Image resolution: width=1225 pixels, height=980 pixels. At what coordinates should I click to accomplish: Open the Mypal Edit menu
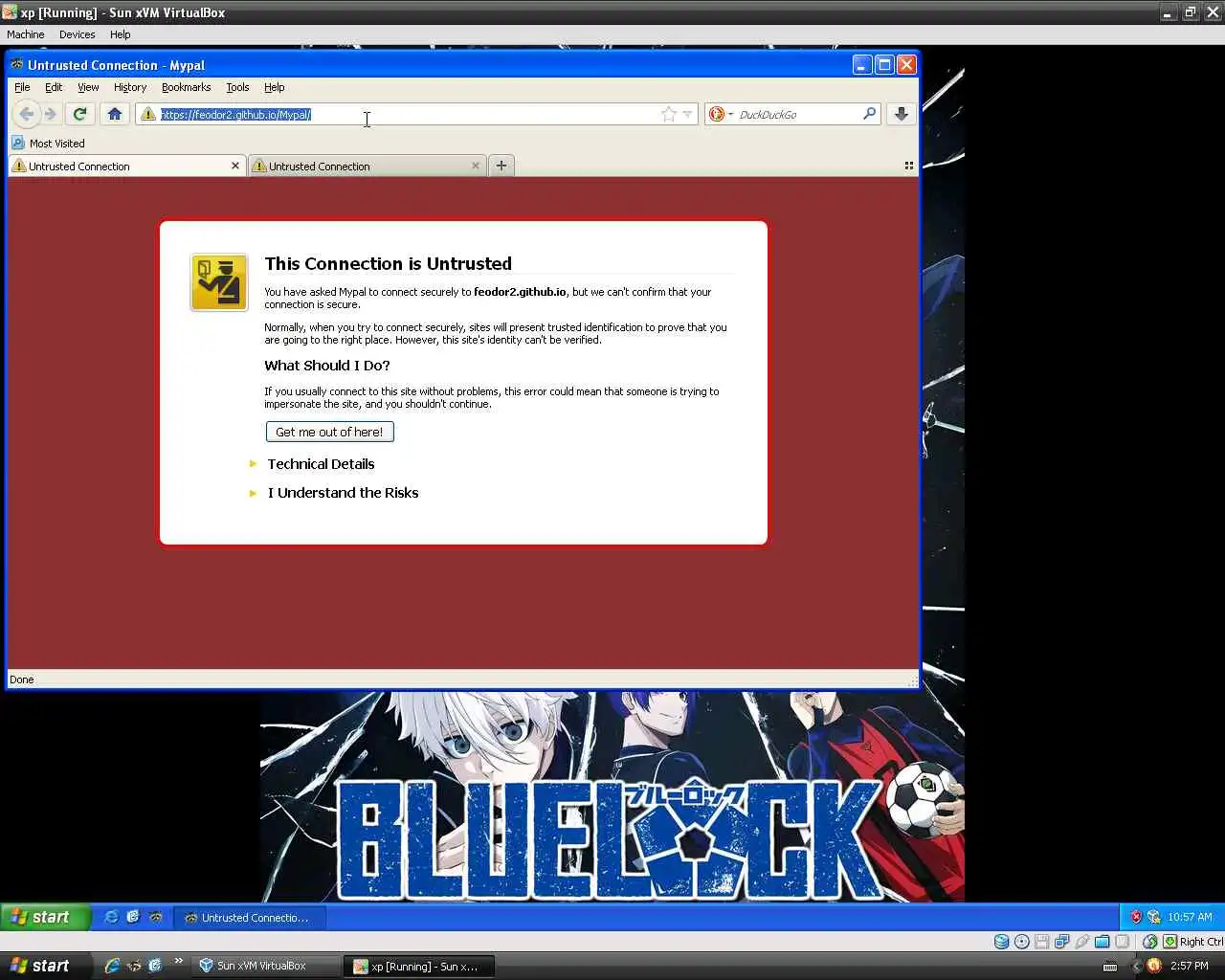pyautogui.click(x=54, y=87)
